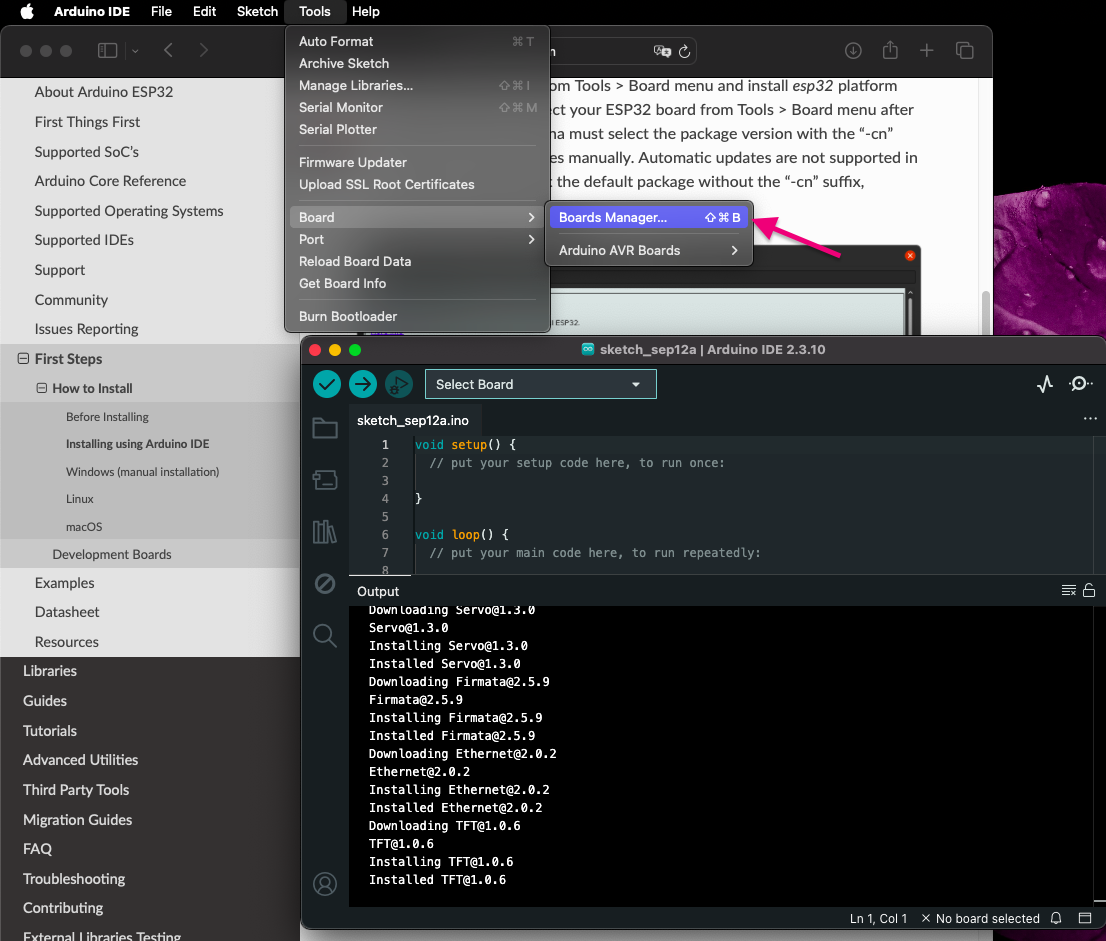This screenshot has height=941, width=1106.
Task: Click No board selected in status bar
Action: tap(980, 918)
